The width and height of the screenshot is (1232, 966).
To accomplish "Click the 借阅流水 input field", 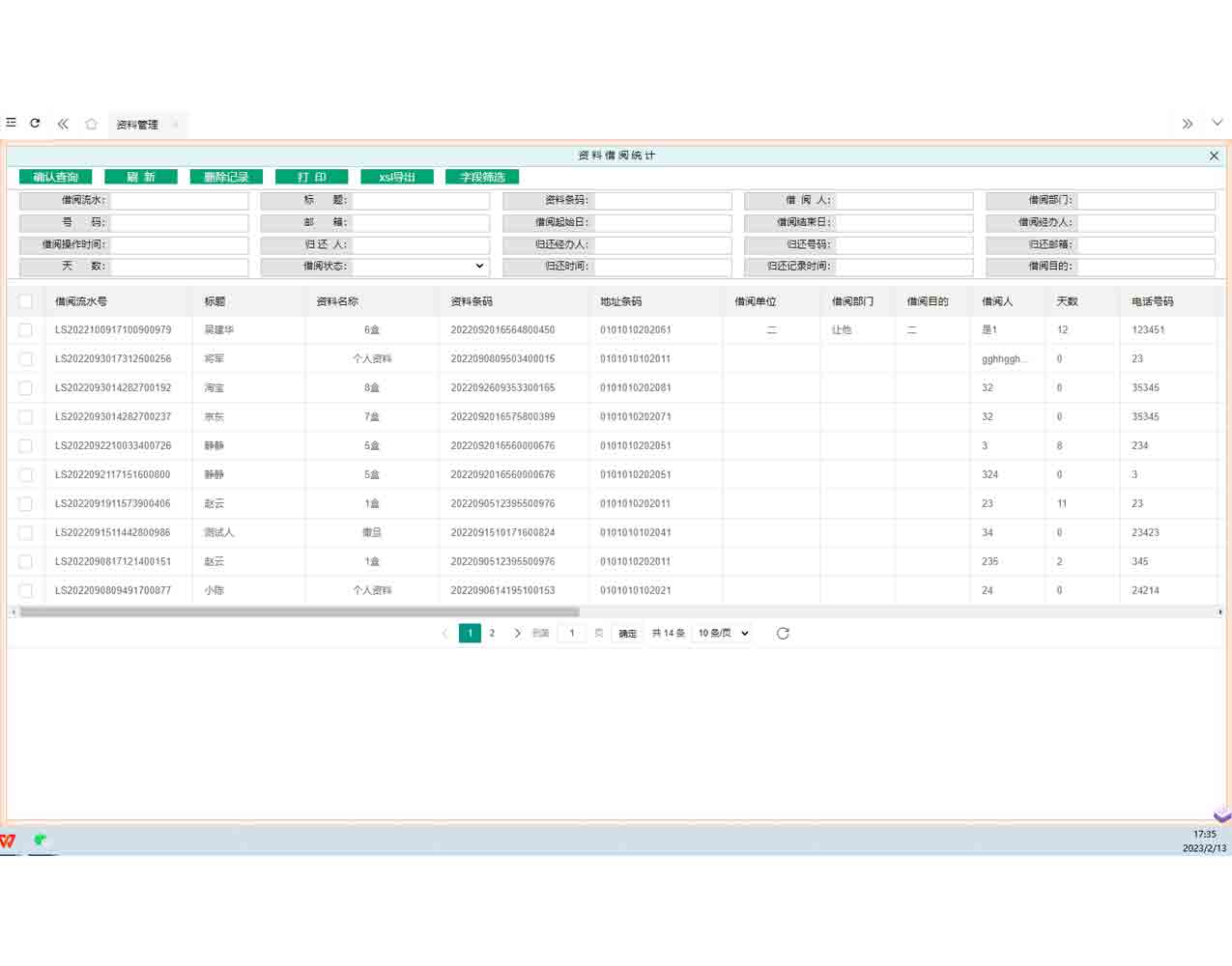I will (179, 201).
